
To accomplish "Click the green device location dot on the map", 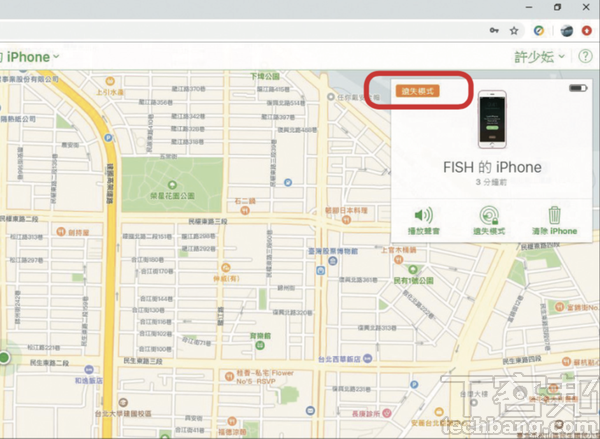I will pos(4,357).
